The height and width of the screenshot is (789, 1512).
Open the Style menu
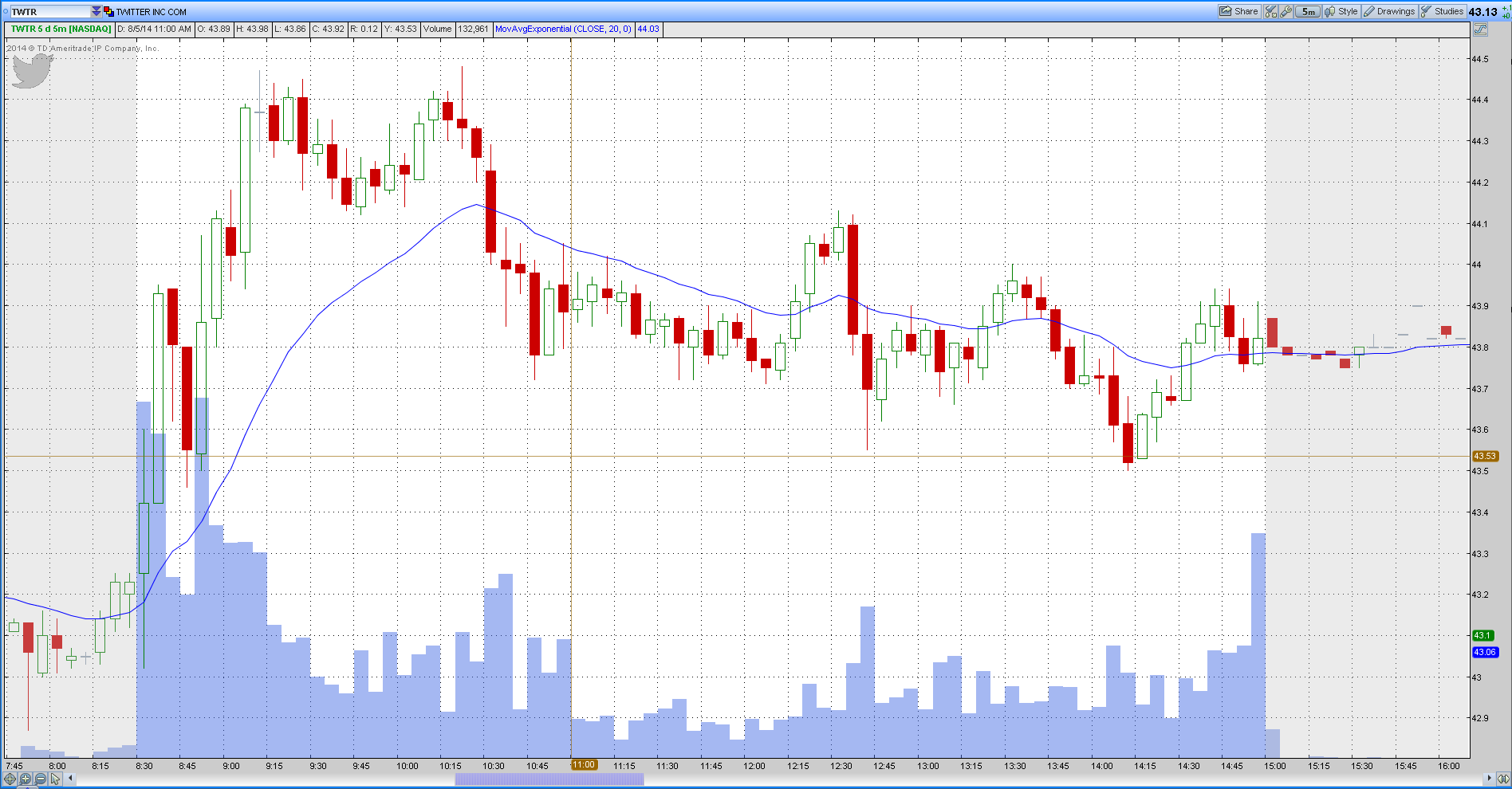pyautogui.click(x=1341, y=11)
